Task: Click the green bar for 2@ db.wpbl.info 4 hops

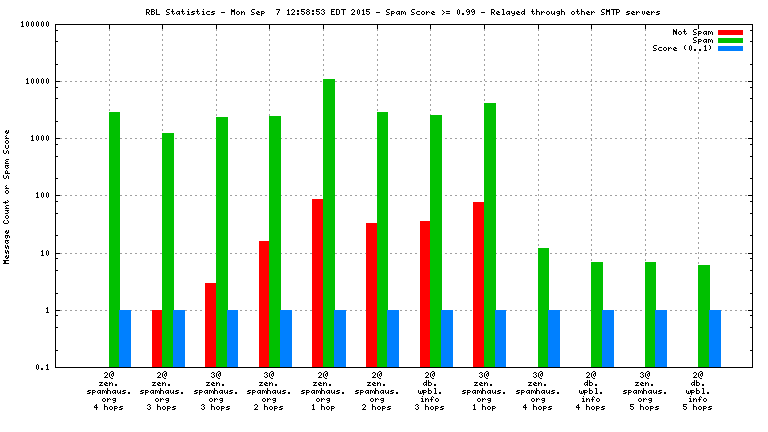Action: coord(597,314)
